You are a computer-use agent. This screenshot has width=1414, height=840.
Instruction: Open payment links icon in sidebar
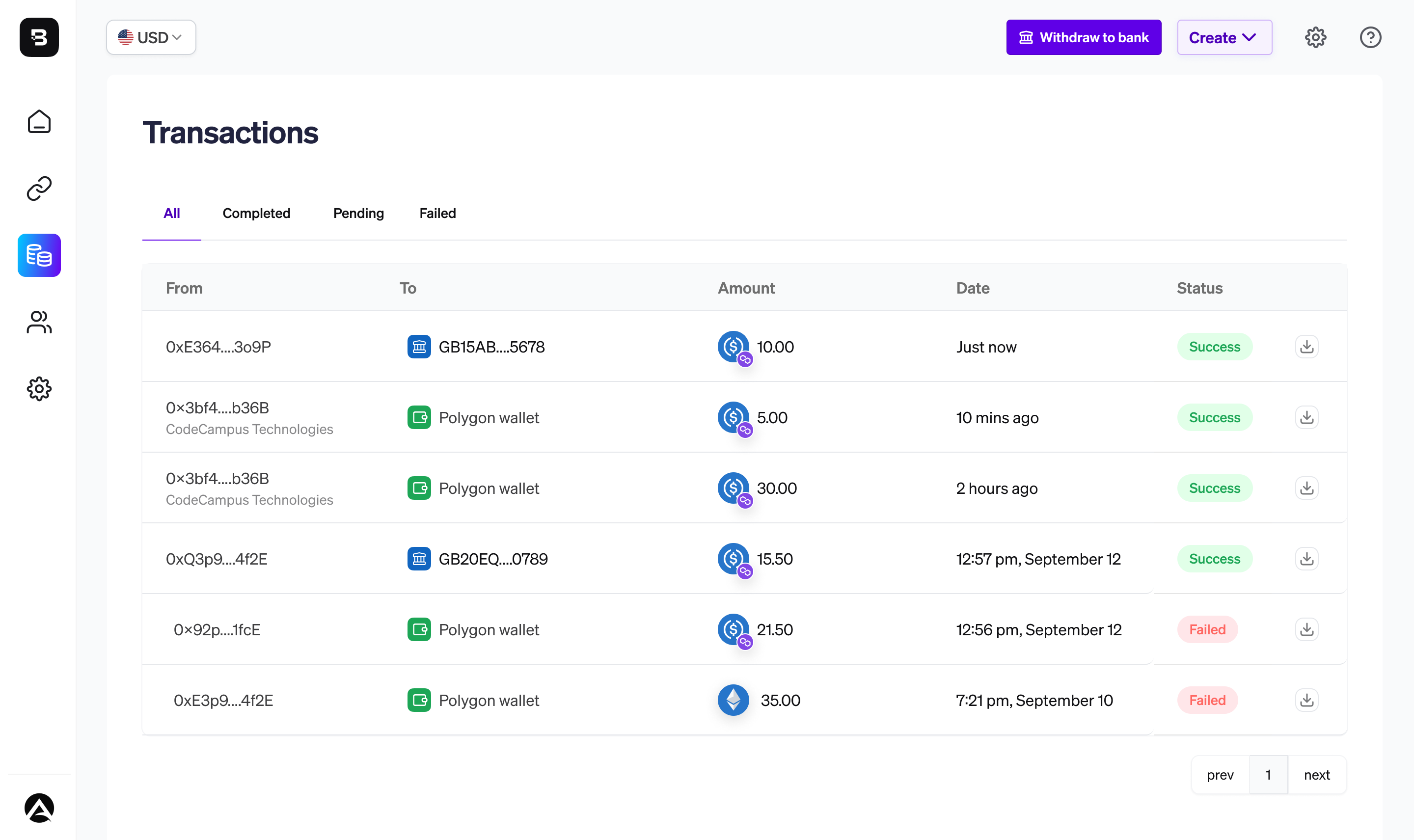pos(39,189)
